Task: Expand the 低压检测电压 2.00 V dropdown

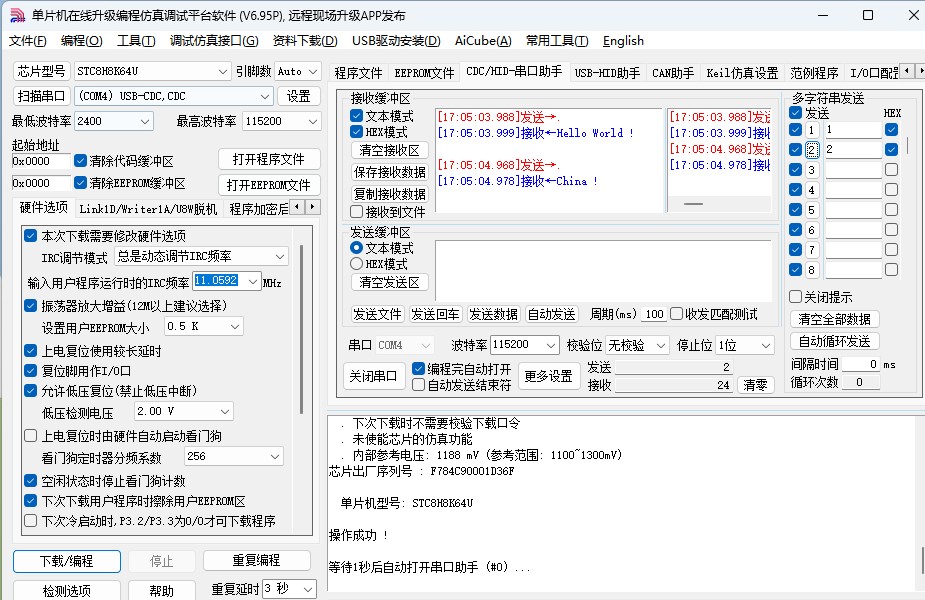Action: (225, 411)
